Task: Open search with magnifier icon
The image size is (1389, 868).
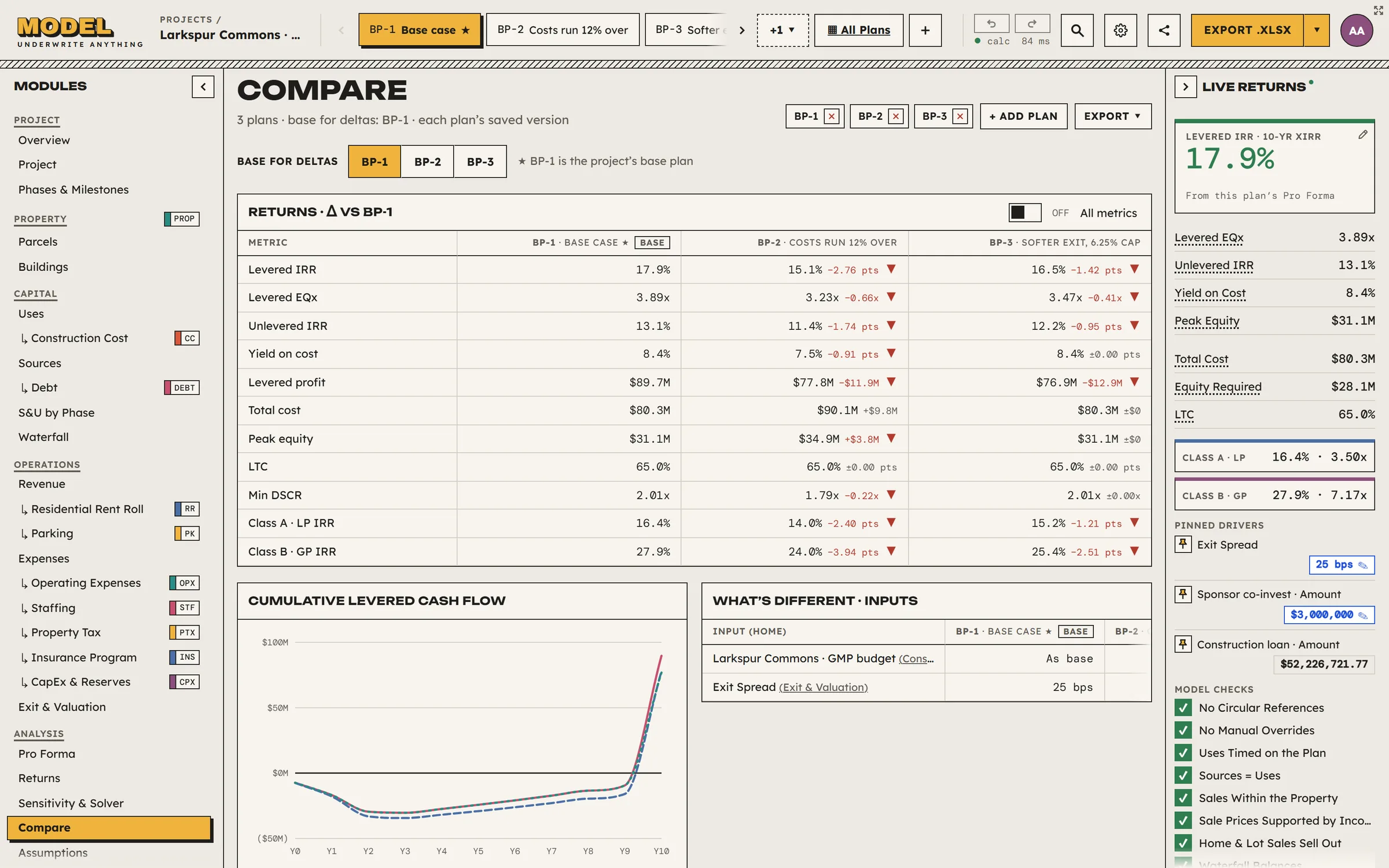Action: click(1077, 30)
